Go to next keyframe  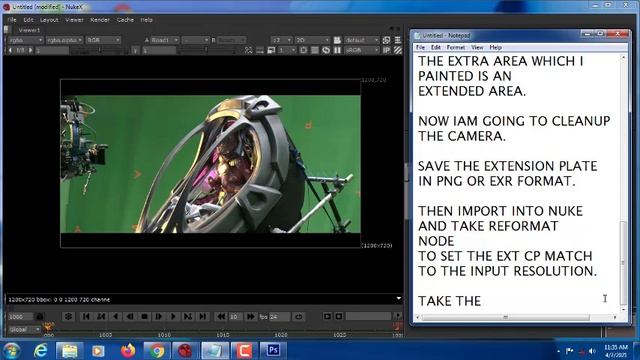pyautogui.click(x=188, y=316)
